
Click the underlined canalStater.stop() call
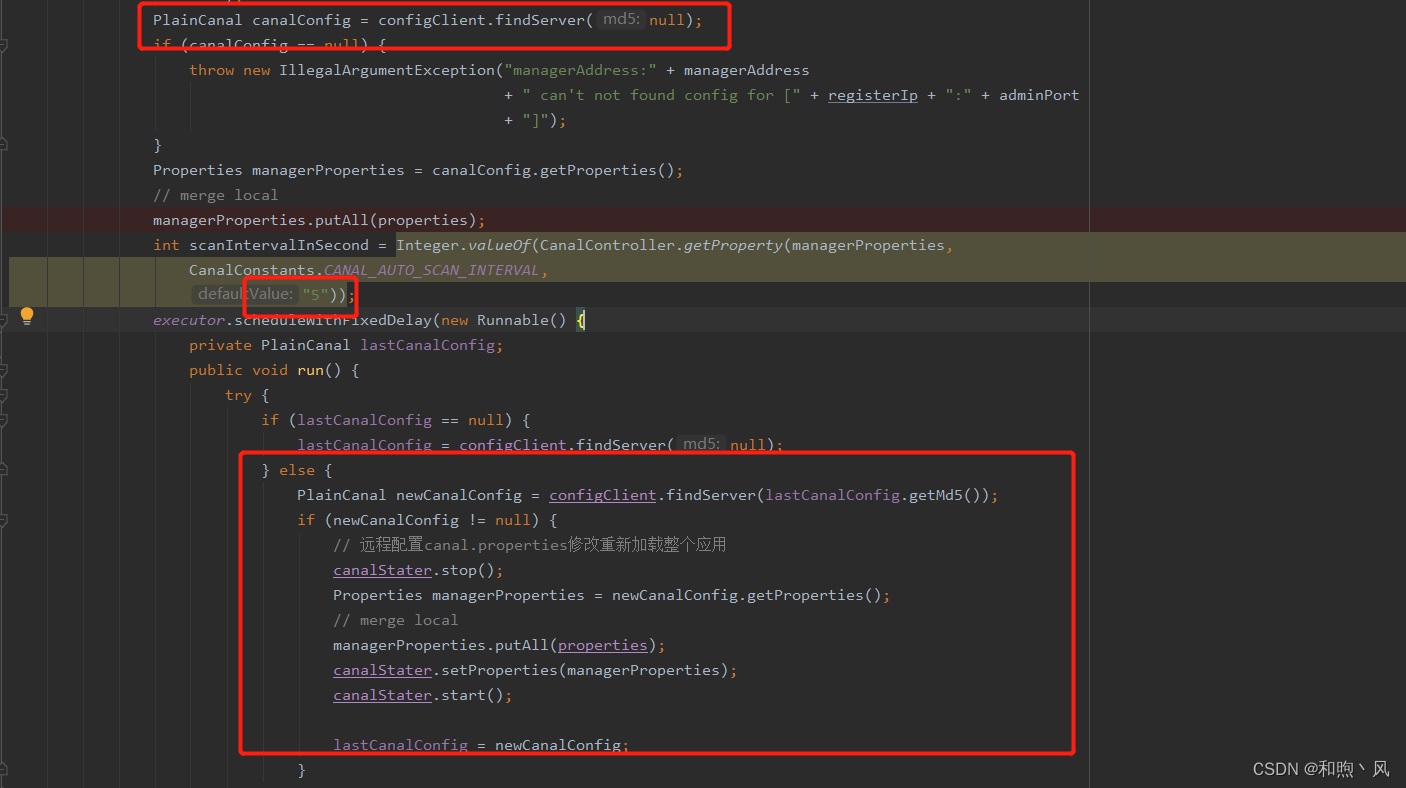coord(382,569)
